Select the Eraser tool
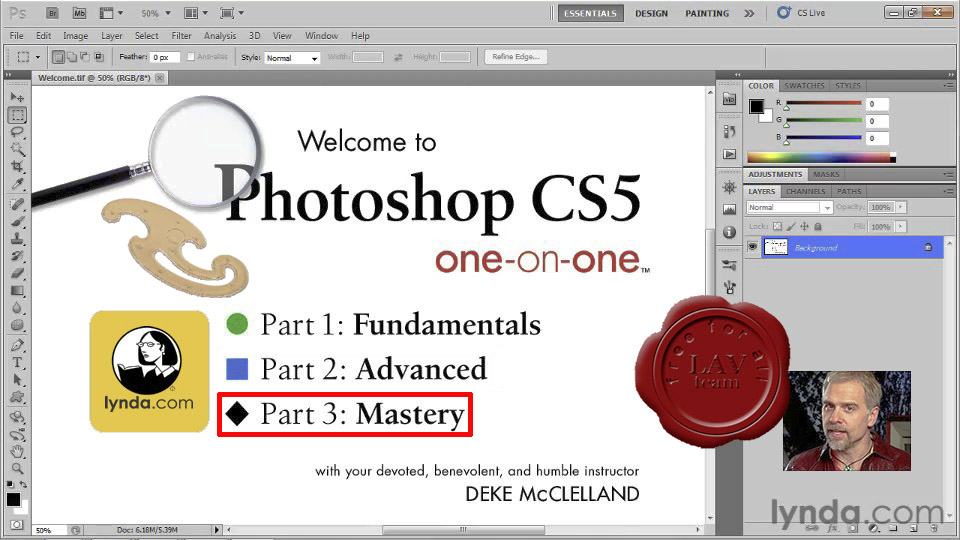The height and width of the screenshot is (540, 960). point(17,273)
